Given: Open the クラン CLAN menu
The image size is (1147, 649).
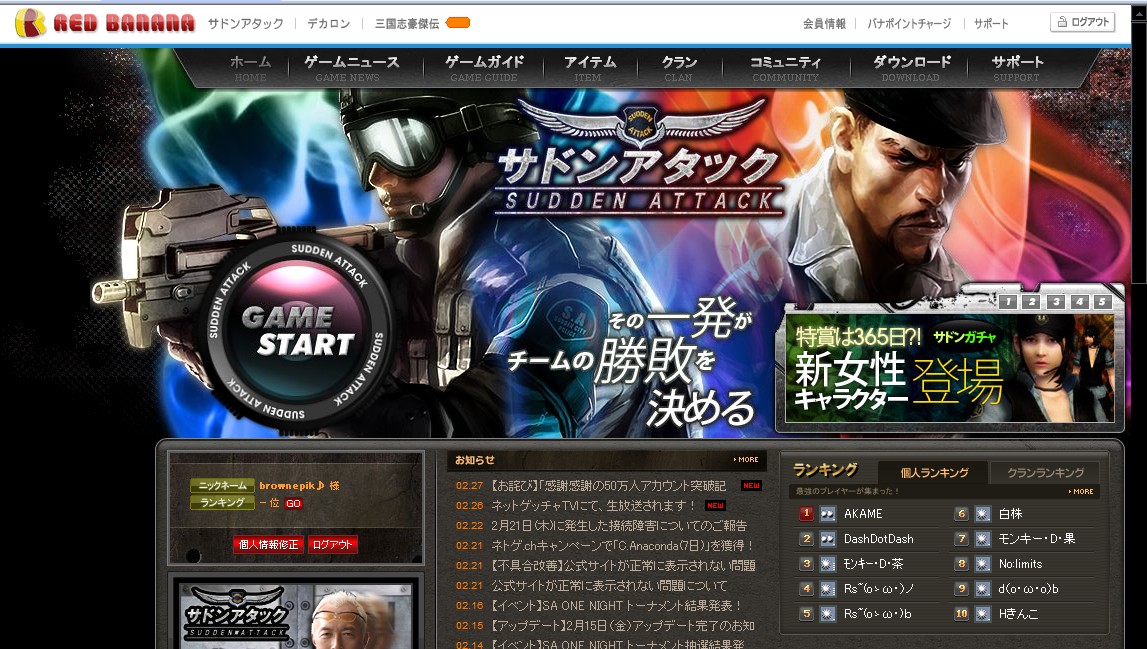Looking at the screenshot, I should tap(679, 69).
